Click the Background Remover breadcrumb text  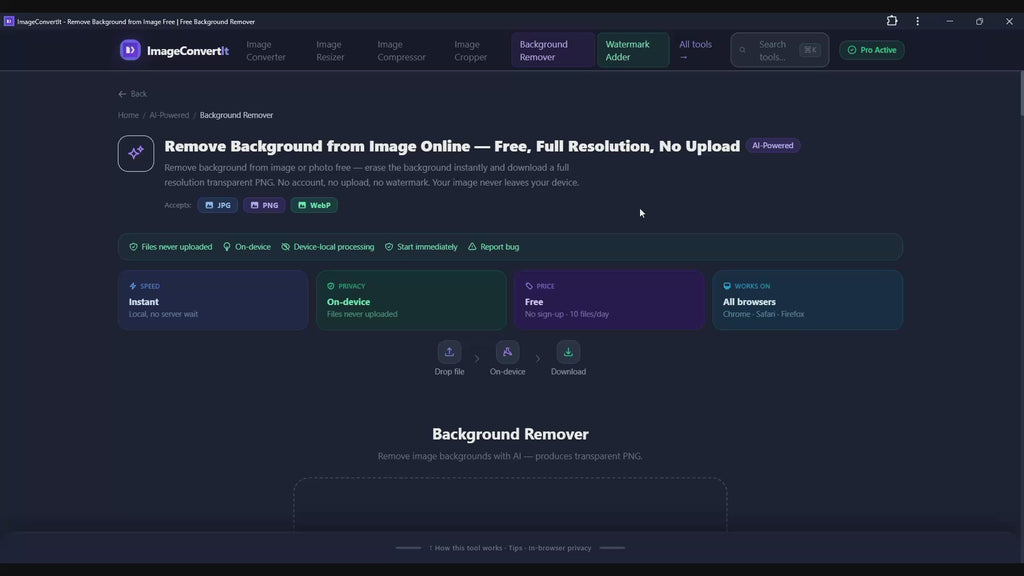[236, 115]
